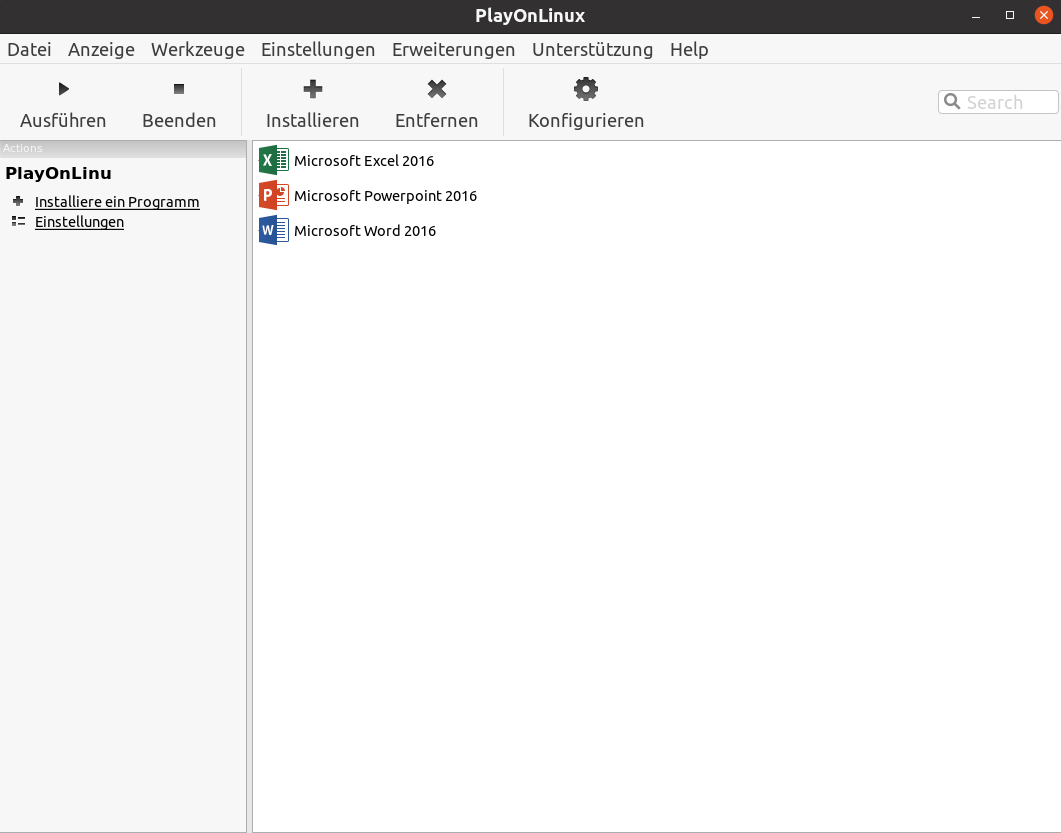Select the Microsoft Word 2016 icon
The image size is (1061, 833).
(273, 231)
